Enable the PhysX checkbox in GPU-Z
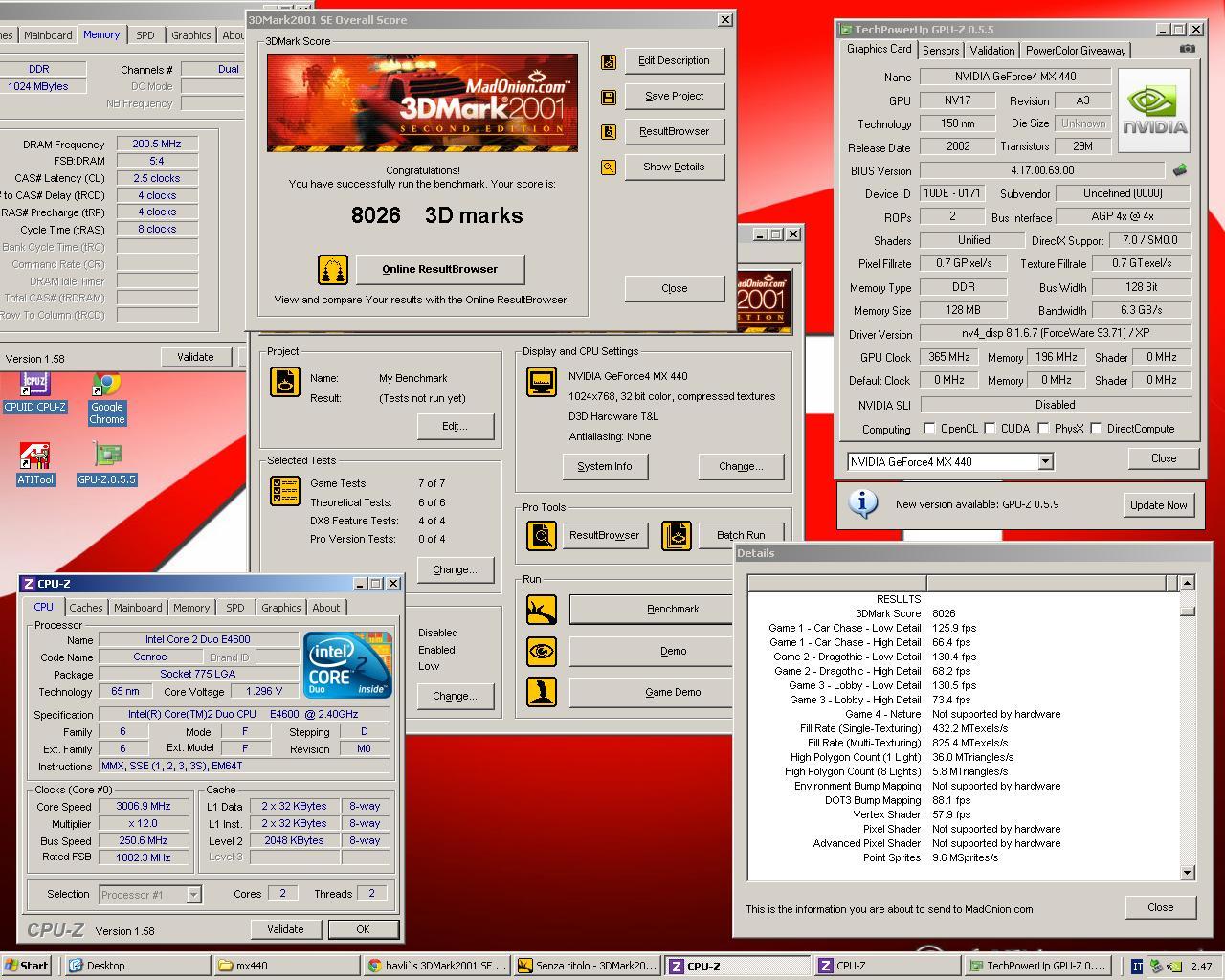This screenshot has width=1225, height=980. (x=1043, y=428)
